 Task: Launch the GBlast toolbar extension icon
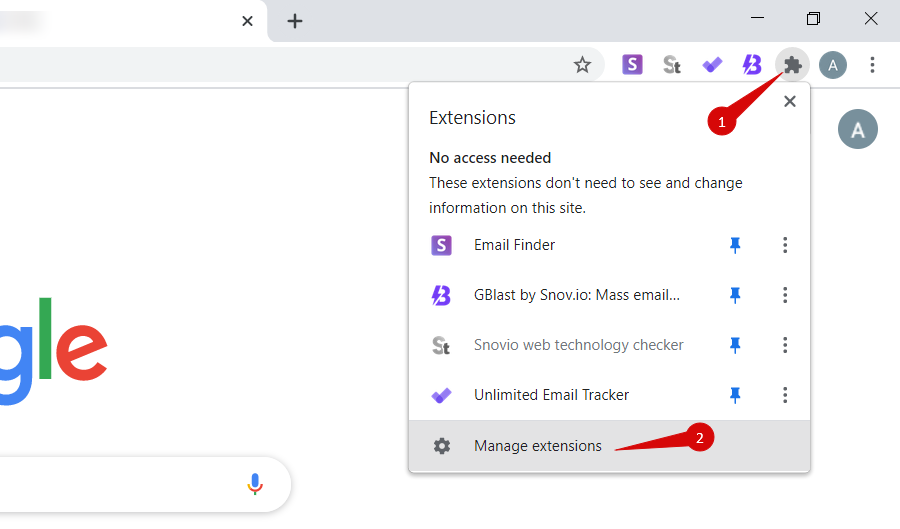(x=752, y=64)
